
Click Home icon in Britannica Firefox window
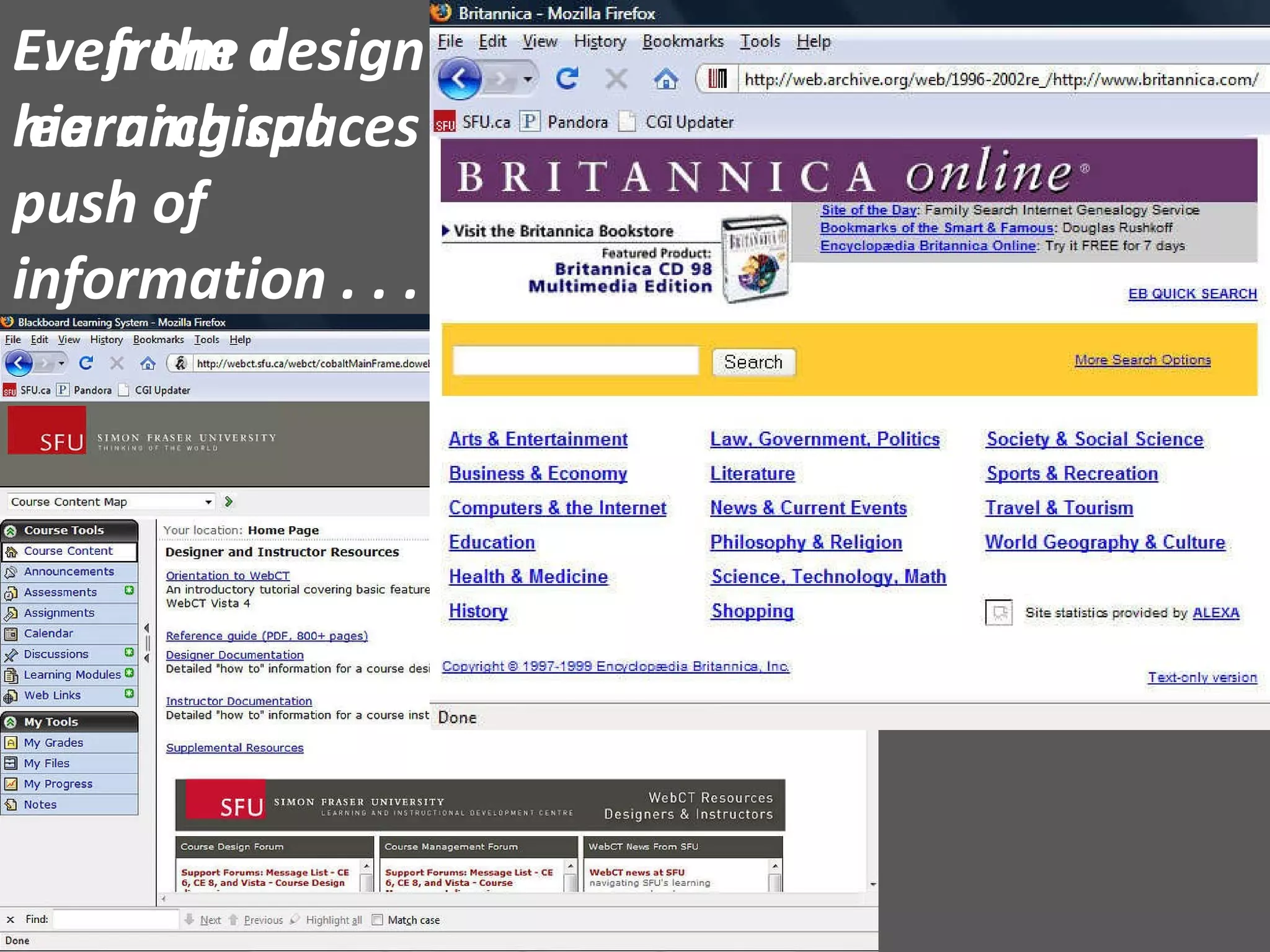(666, 79)
